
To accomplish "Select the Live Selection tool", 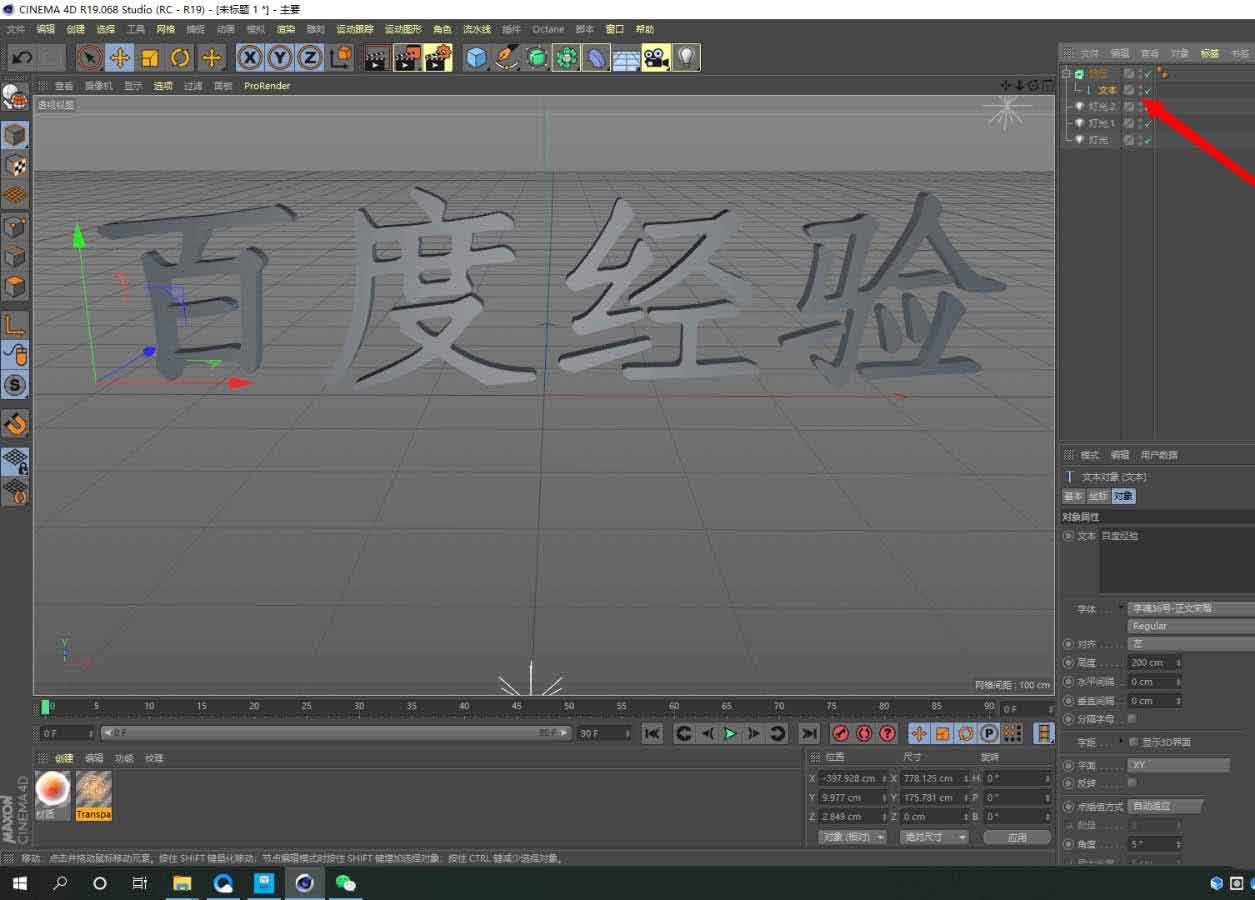I will coord(88,58).
